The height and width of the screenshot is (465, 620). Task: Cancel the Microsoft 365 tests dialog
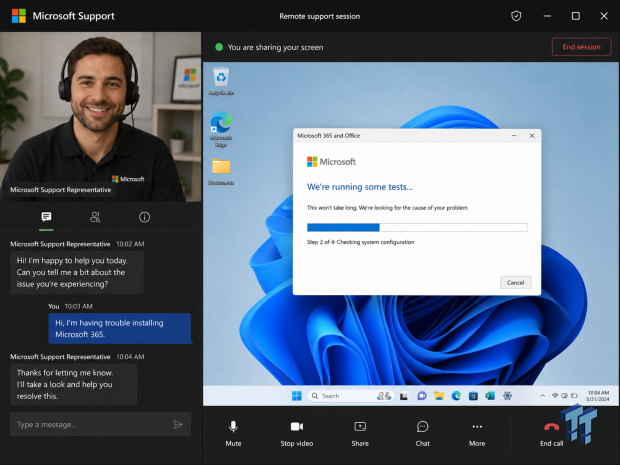point(516,282)
